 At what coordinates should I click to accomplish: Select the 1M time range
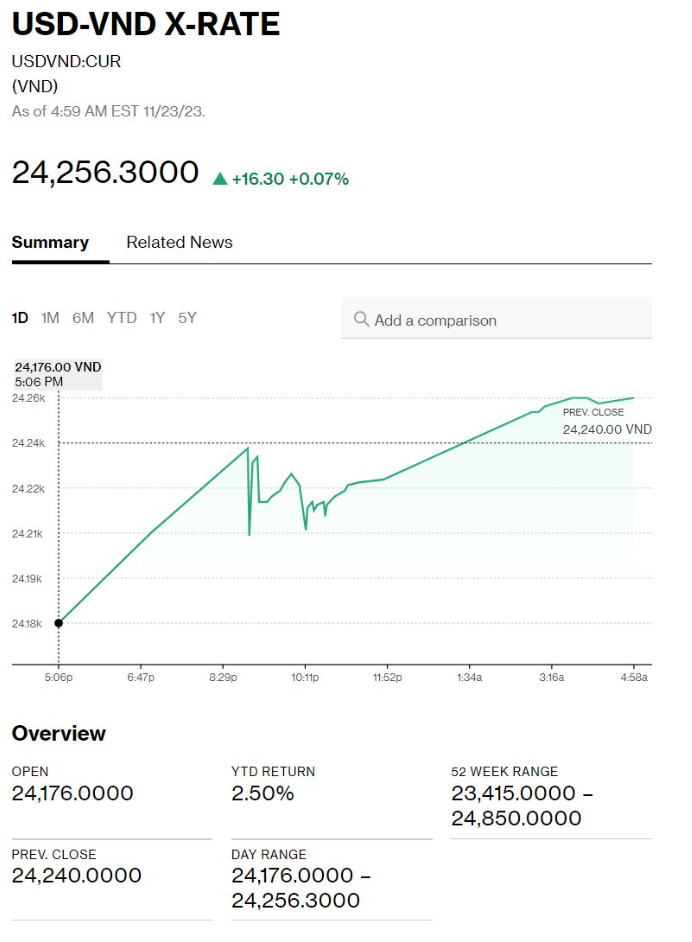pos(50,318)
